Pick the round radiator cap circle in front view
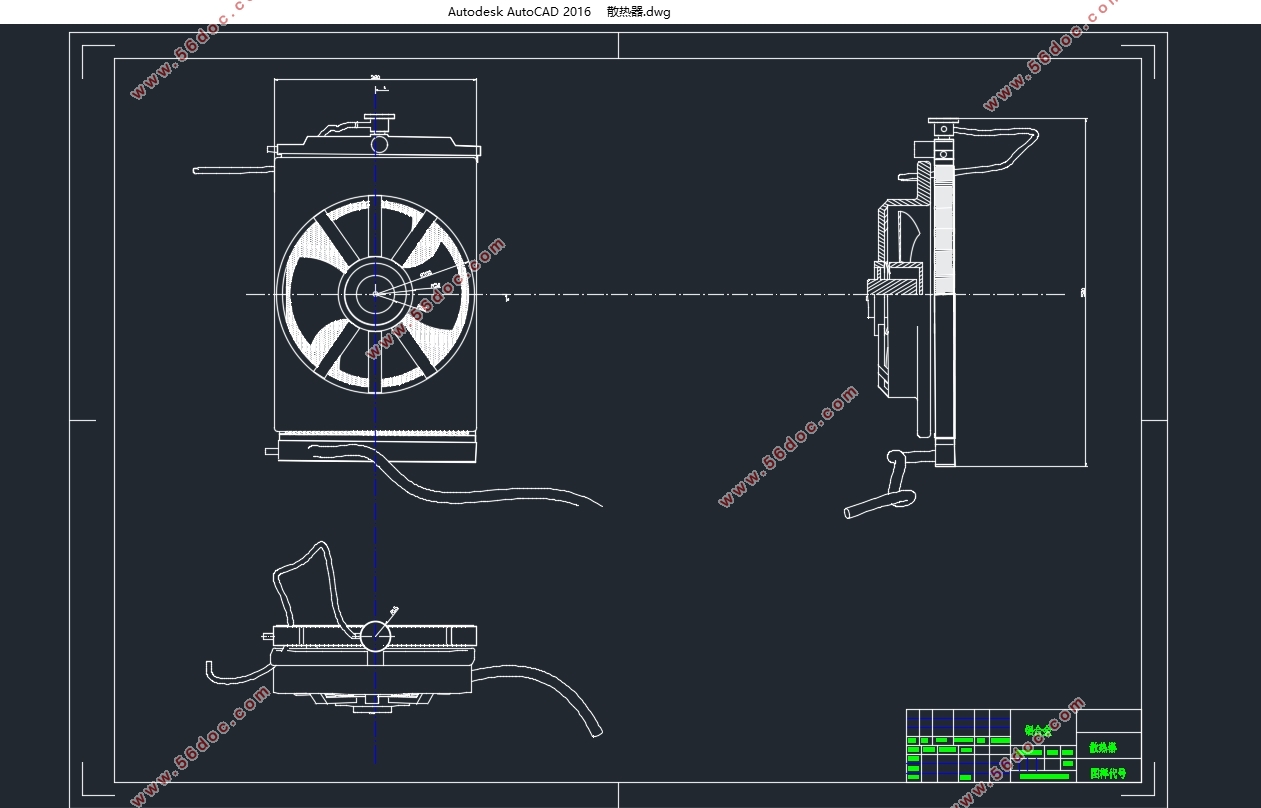Viewport: 1261px width, 808px height. pos(379,144)
